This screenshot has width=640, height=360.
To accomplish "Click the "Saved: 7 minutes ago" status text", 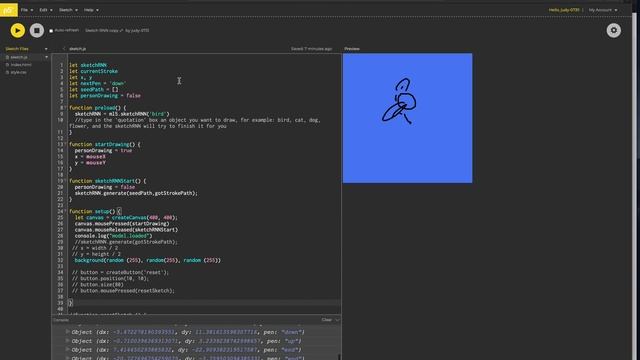I will [x=311, y=49].
